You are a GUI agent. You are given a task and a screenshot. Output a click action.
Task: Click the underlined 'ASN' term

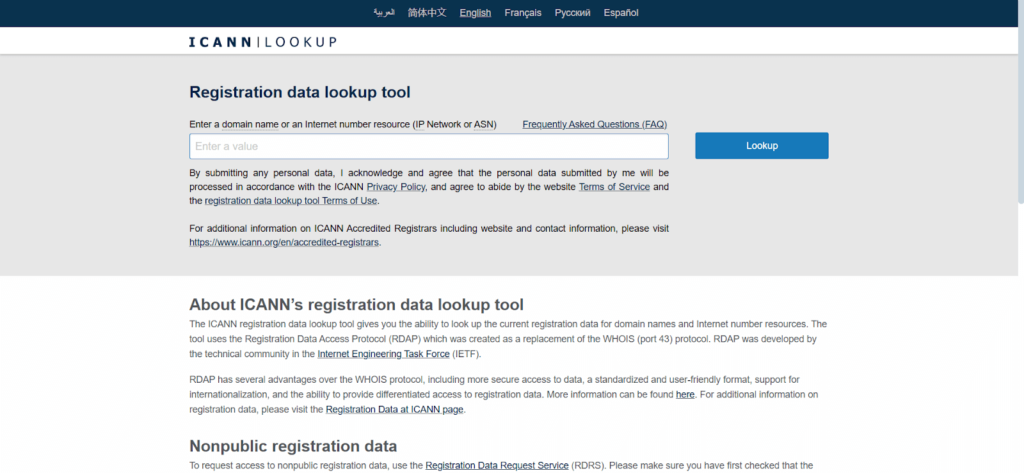tap(483, 124)
